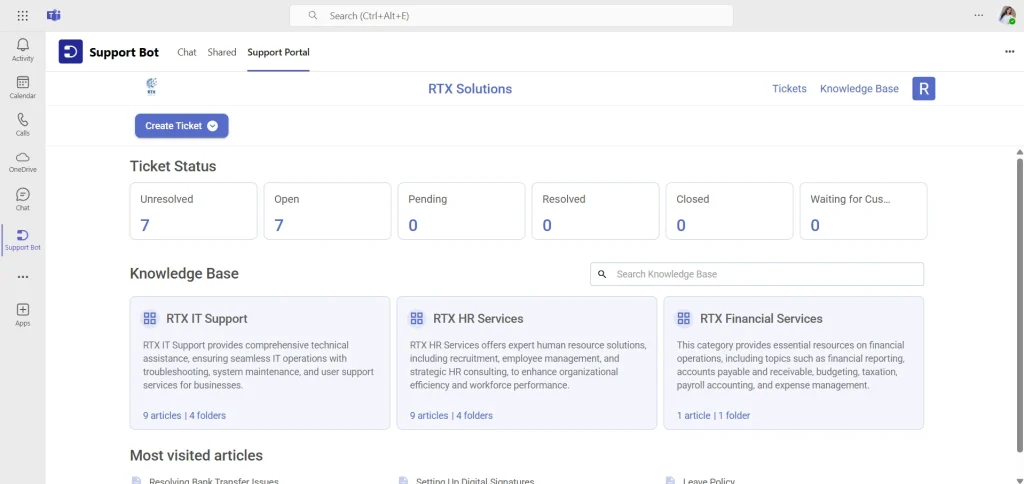The image size is (1024, 484).
Task: Open the Unresolved tickets card
Action: 193,211
